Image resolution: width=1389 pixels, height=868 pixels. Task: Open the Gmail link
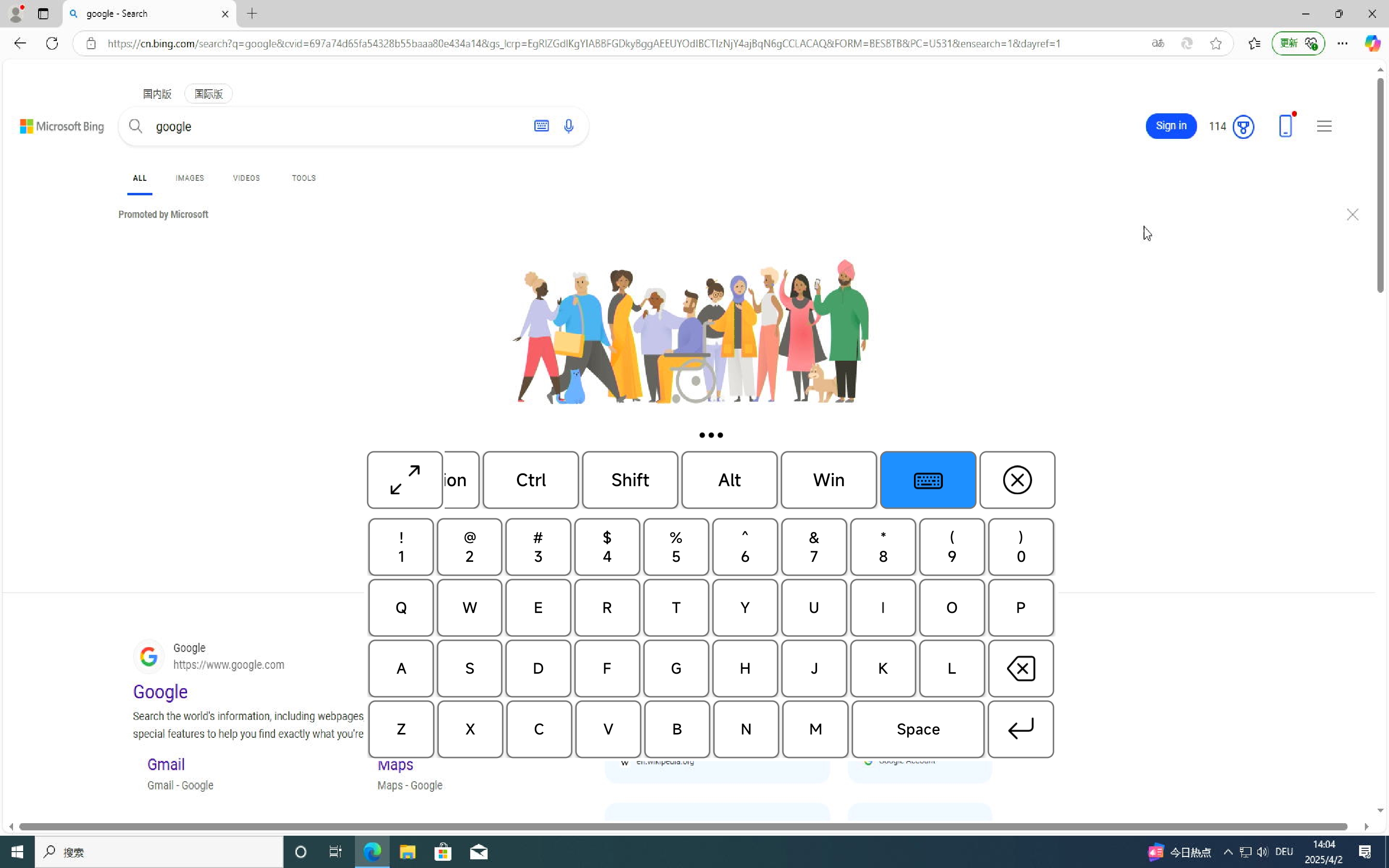pos(166,765)
